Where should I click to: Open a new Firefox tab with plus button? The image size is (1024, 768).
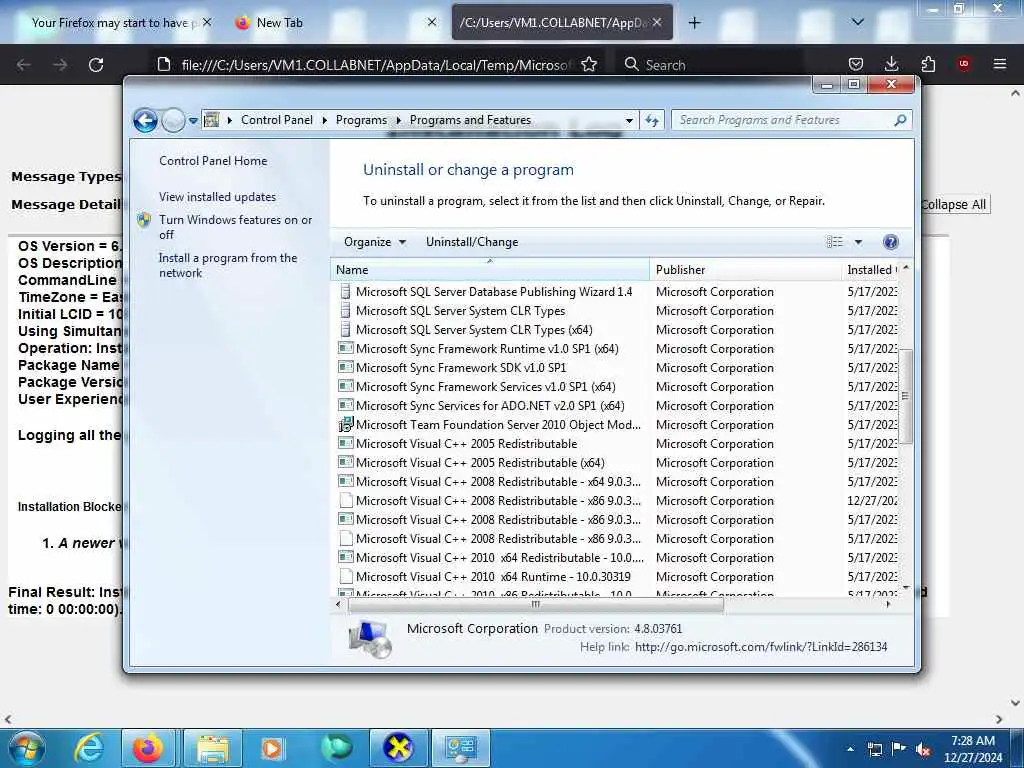point(694,23)
